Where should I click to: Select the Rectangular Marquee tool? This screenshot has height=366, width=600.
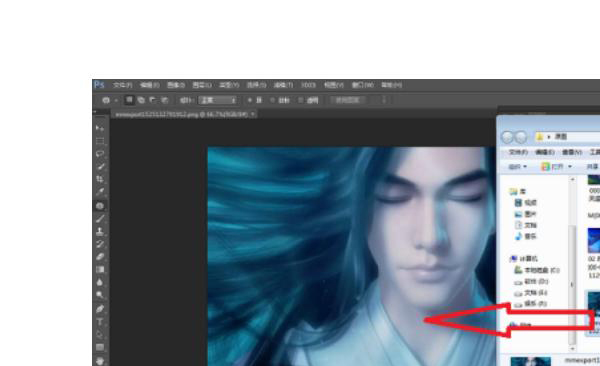(x=100, y=141)
